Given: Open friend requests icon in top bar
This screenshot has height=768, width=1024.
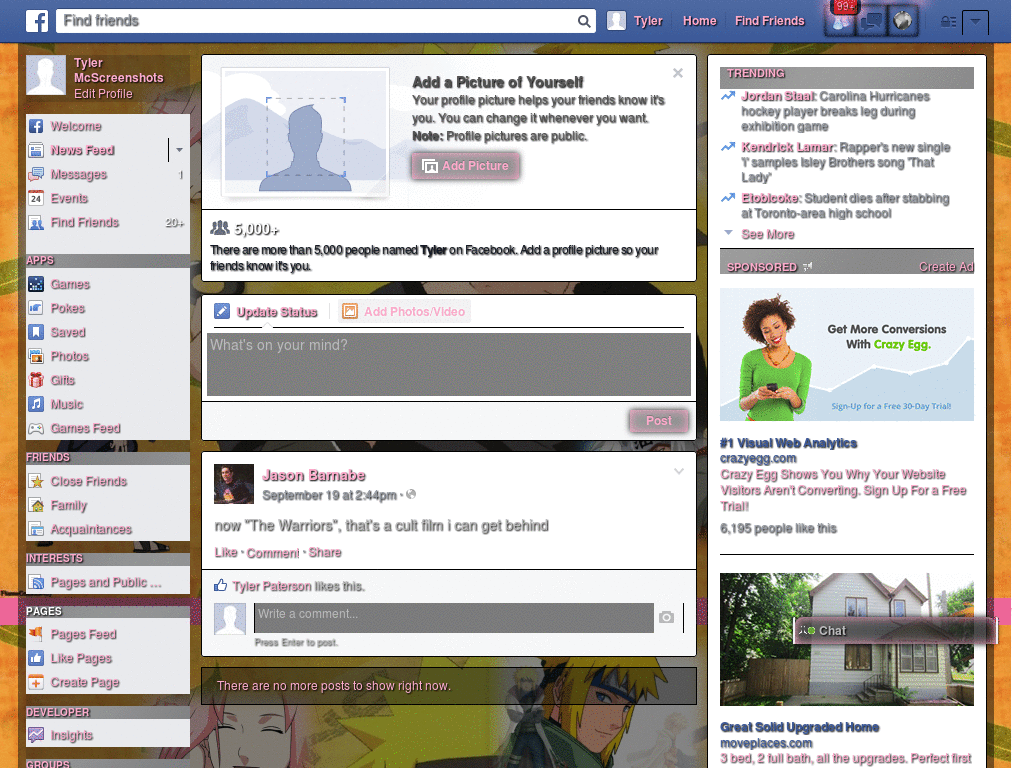Looking at the screenshot, I should tap(843, 22).
